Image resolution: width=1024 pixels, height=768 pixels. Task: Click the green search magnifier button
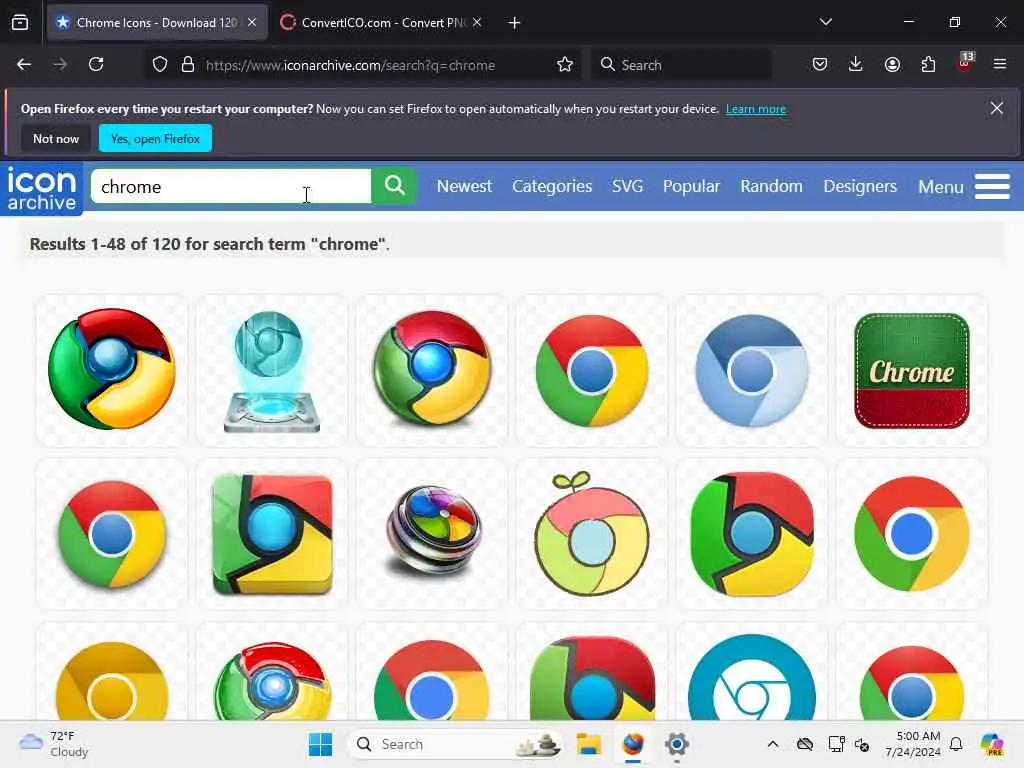click(x=394, y=187)
